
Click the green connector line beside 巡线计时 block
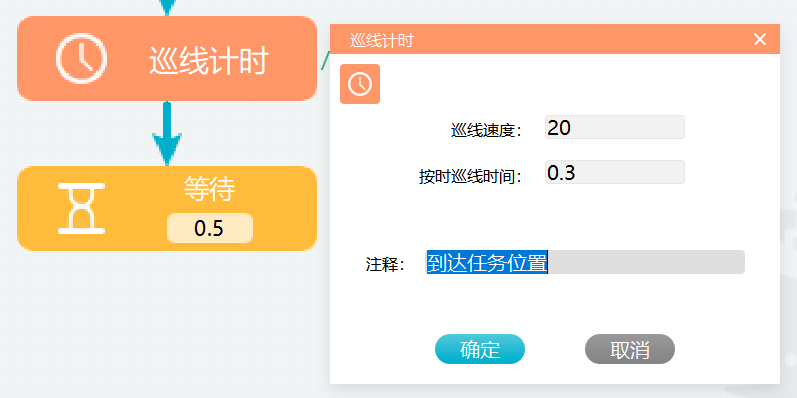325,60
